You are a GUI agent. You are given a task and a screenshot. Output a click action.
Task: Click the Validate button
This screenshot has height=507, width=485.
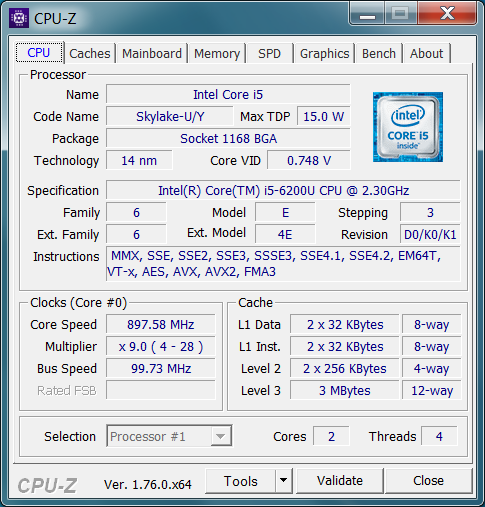(340, 481)
